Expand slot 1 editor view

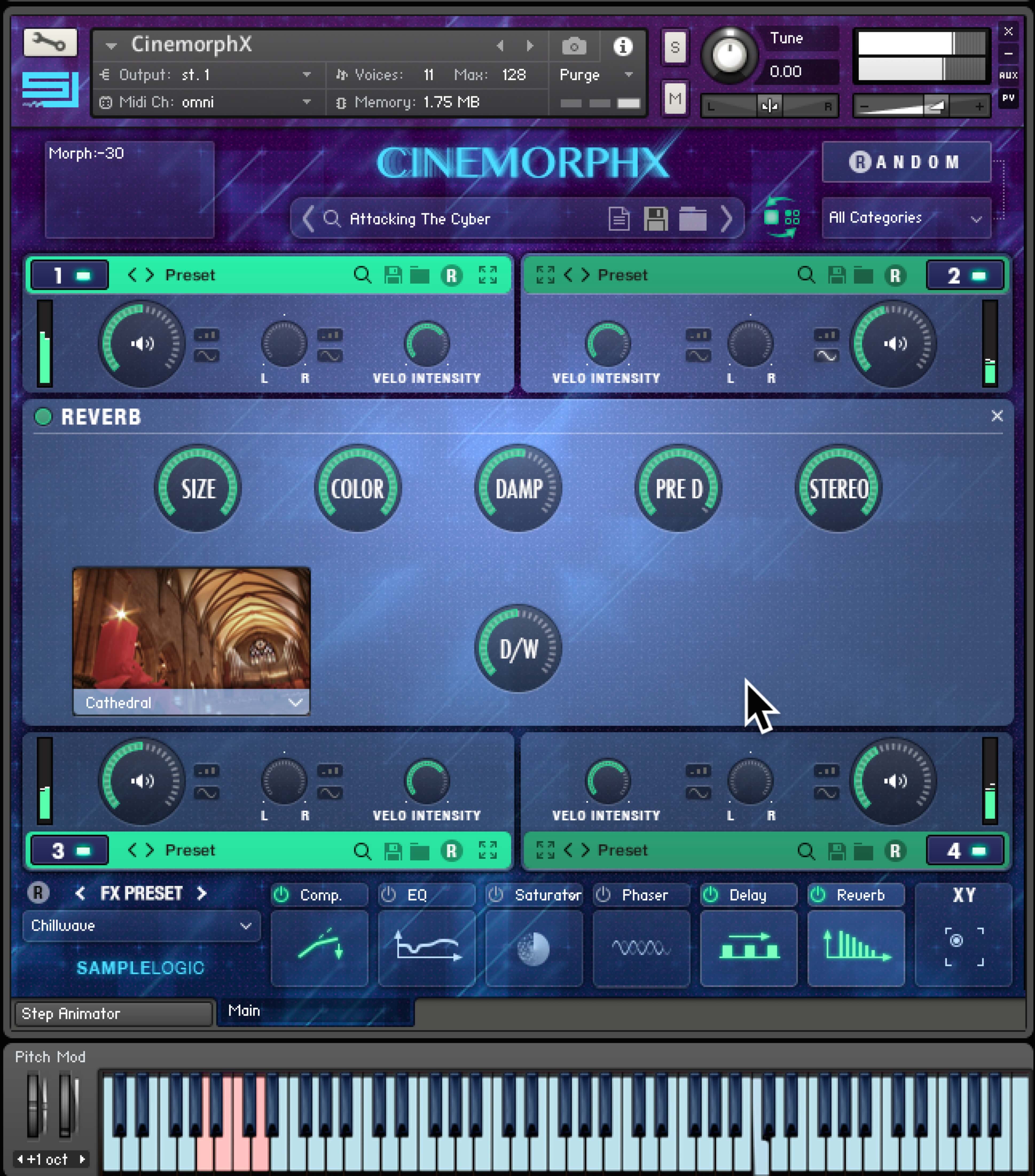(488, 275)
